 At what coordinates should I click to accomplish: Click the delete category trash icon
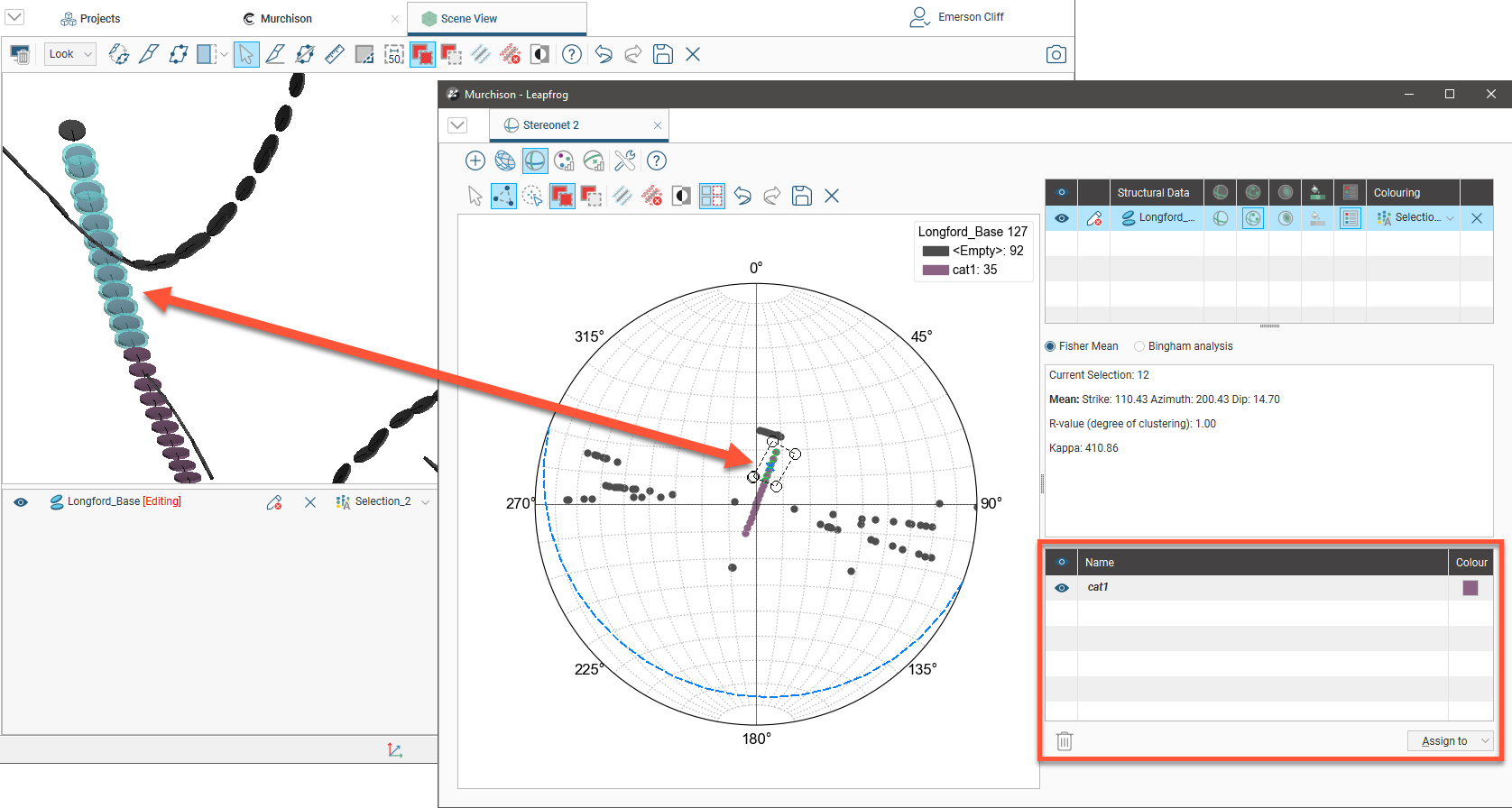(x=1065, y=741)
